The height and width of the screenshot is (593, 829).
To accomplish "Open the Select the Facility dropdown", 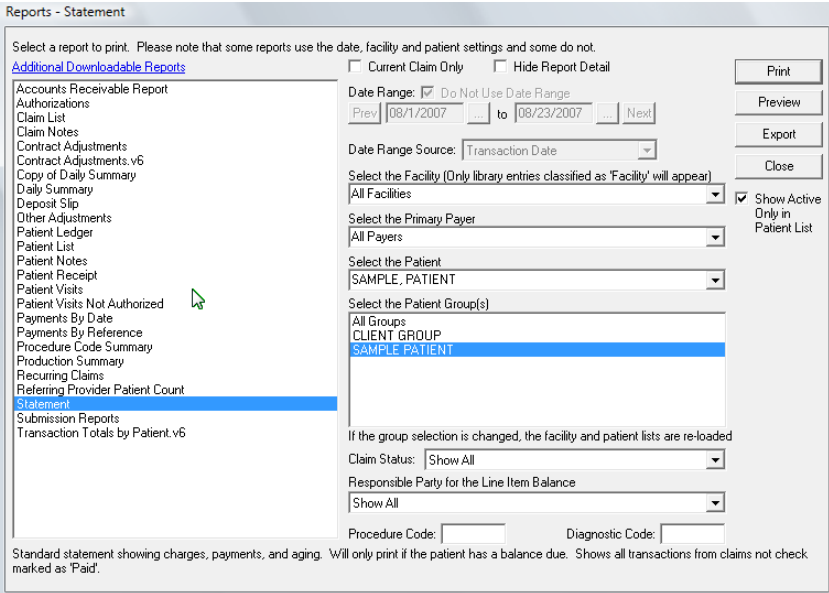I will [714, 195].
